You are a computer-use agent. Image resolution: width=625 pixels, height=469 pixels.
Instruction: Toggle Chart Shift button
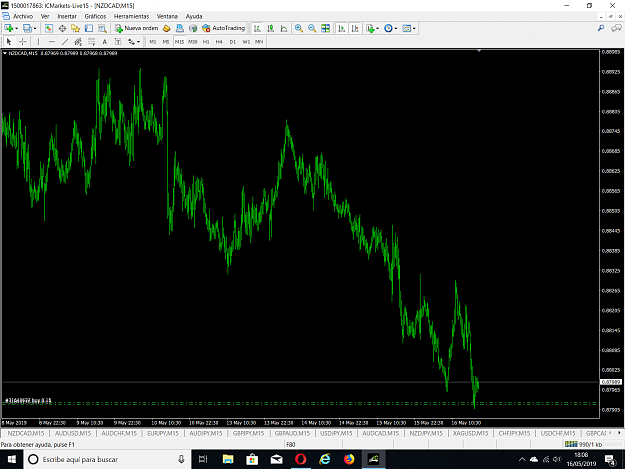click(x=355, y=28)
